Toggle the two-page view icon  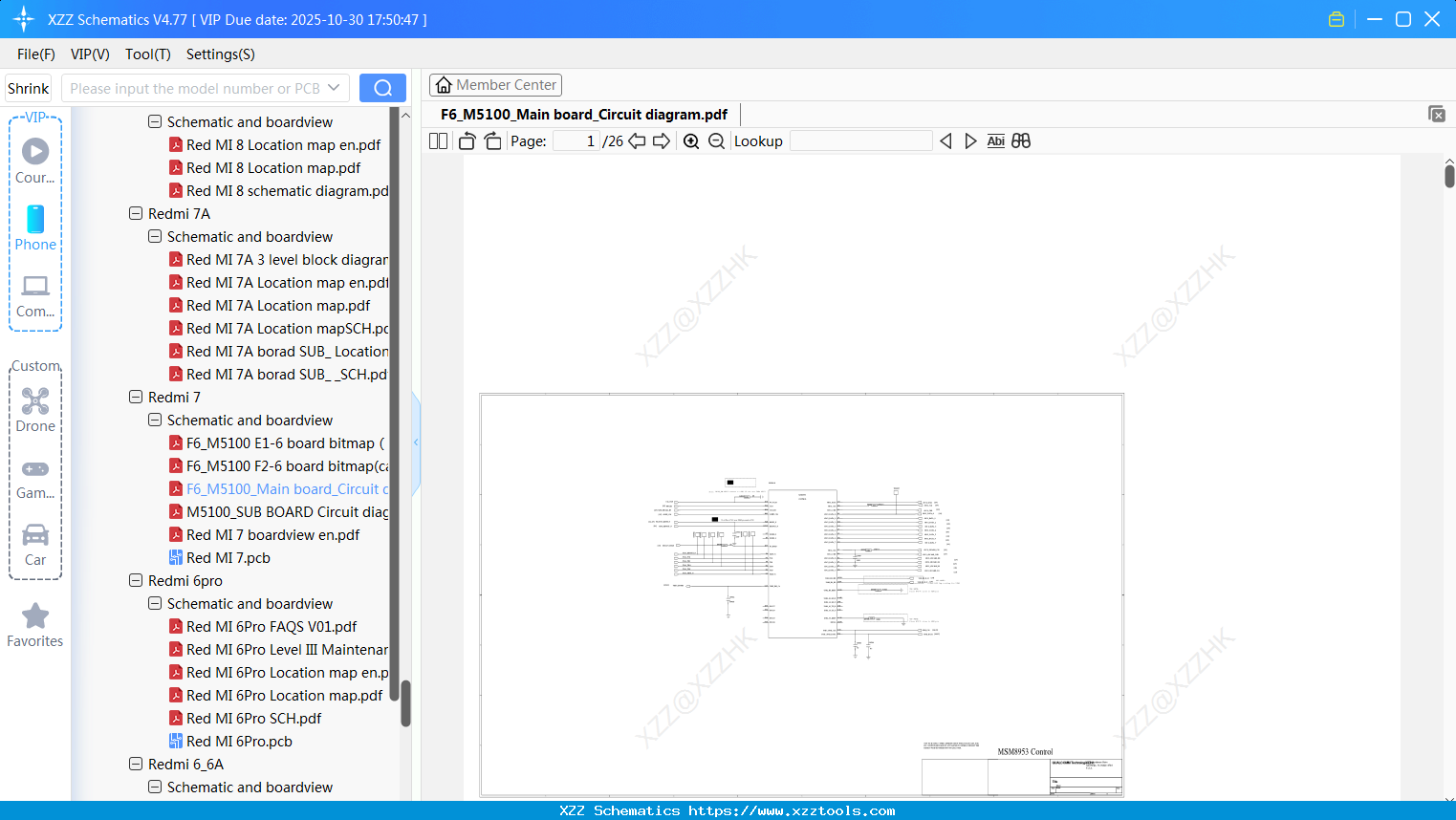(437, 140)
